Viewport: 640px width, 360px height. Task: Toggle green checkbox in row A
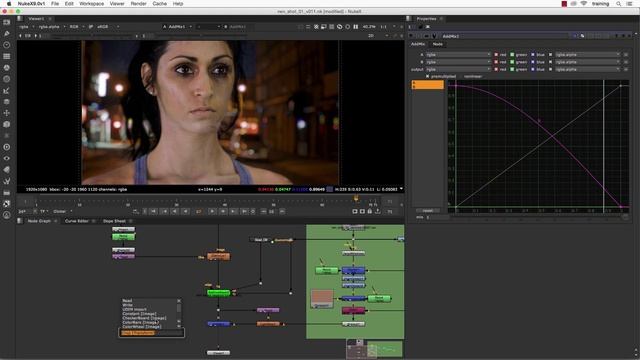pyautogui.click(x=512, y=54)
